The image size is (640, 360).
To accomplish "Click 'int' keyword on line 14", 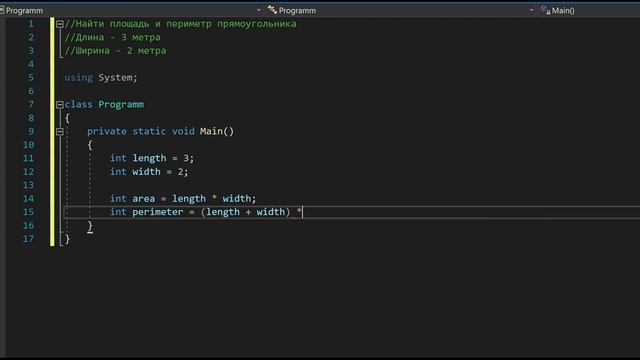I will tap(118, 199).
